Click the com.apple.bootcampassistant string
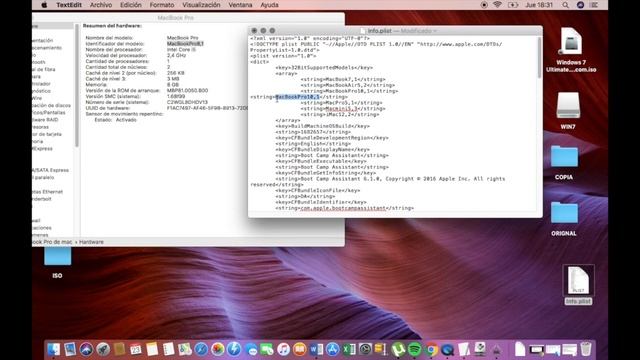 click(343, 208)
